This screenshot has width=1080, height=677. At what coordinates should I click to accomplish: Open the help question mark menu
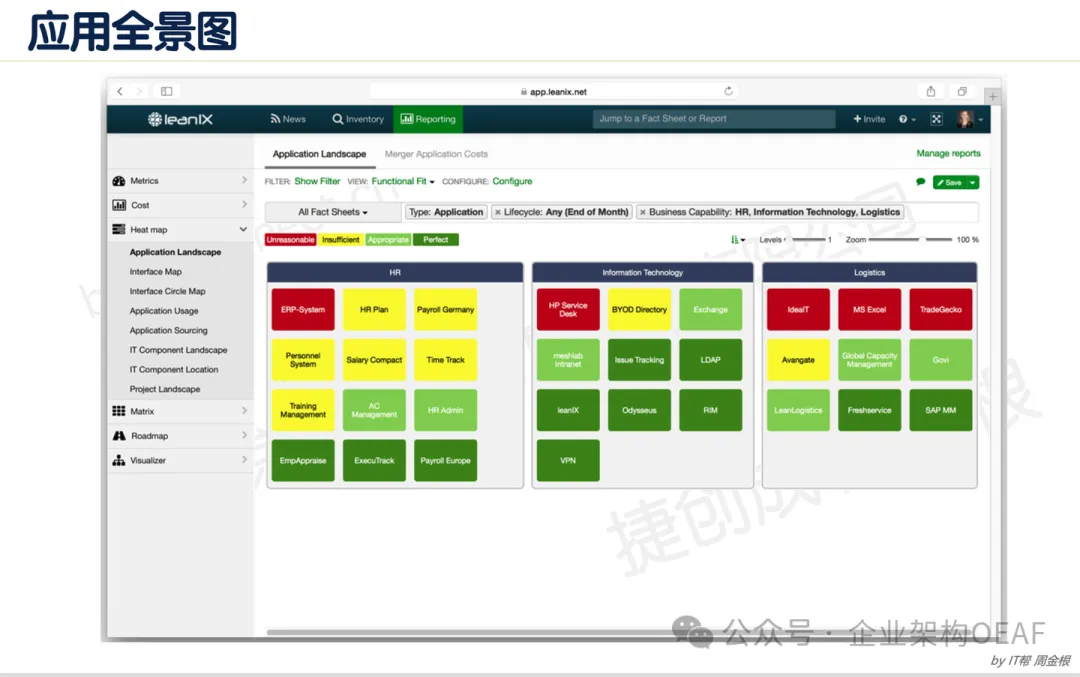pyautogui.click(x=905, y=119)
